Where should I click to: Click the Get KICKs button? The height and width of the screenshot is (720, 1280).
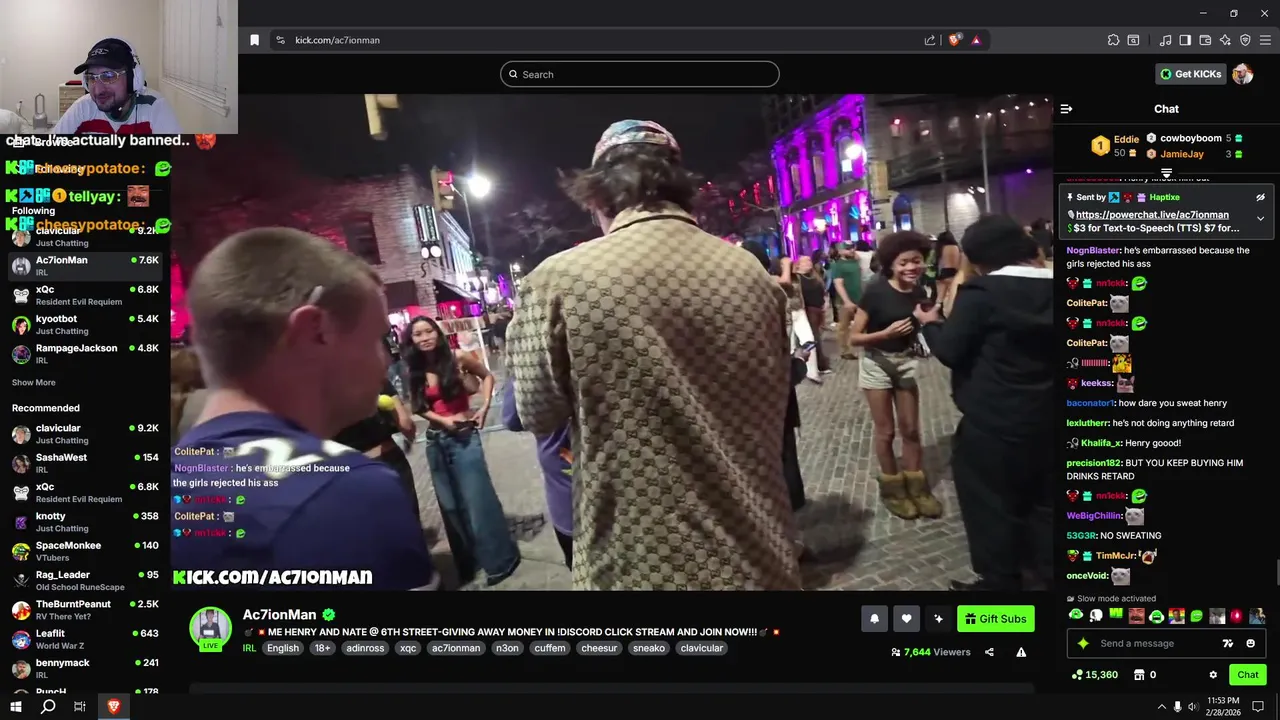[1190, 74]
